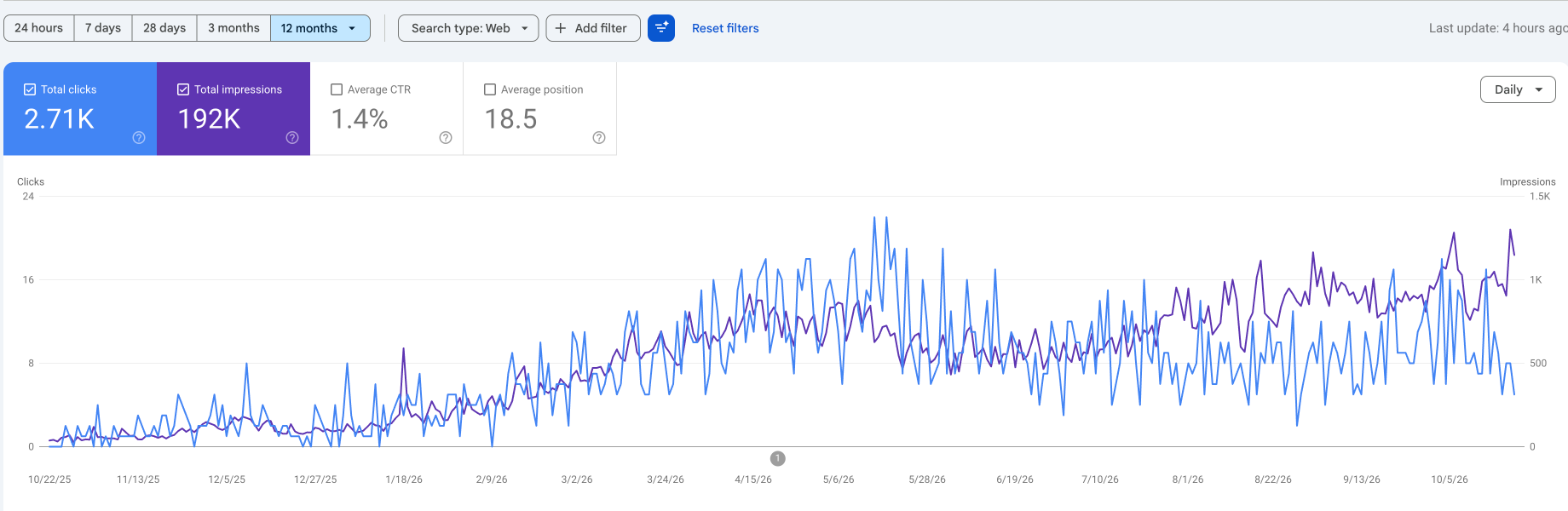Open the help icon on Average CTR card
This screenshot has height=511, width=1568.
click(446, 138)
